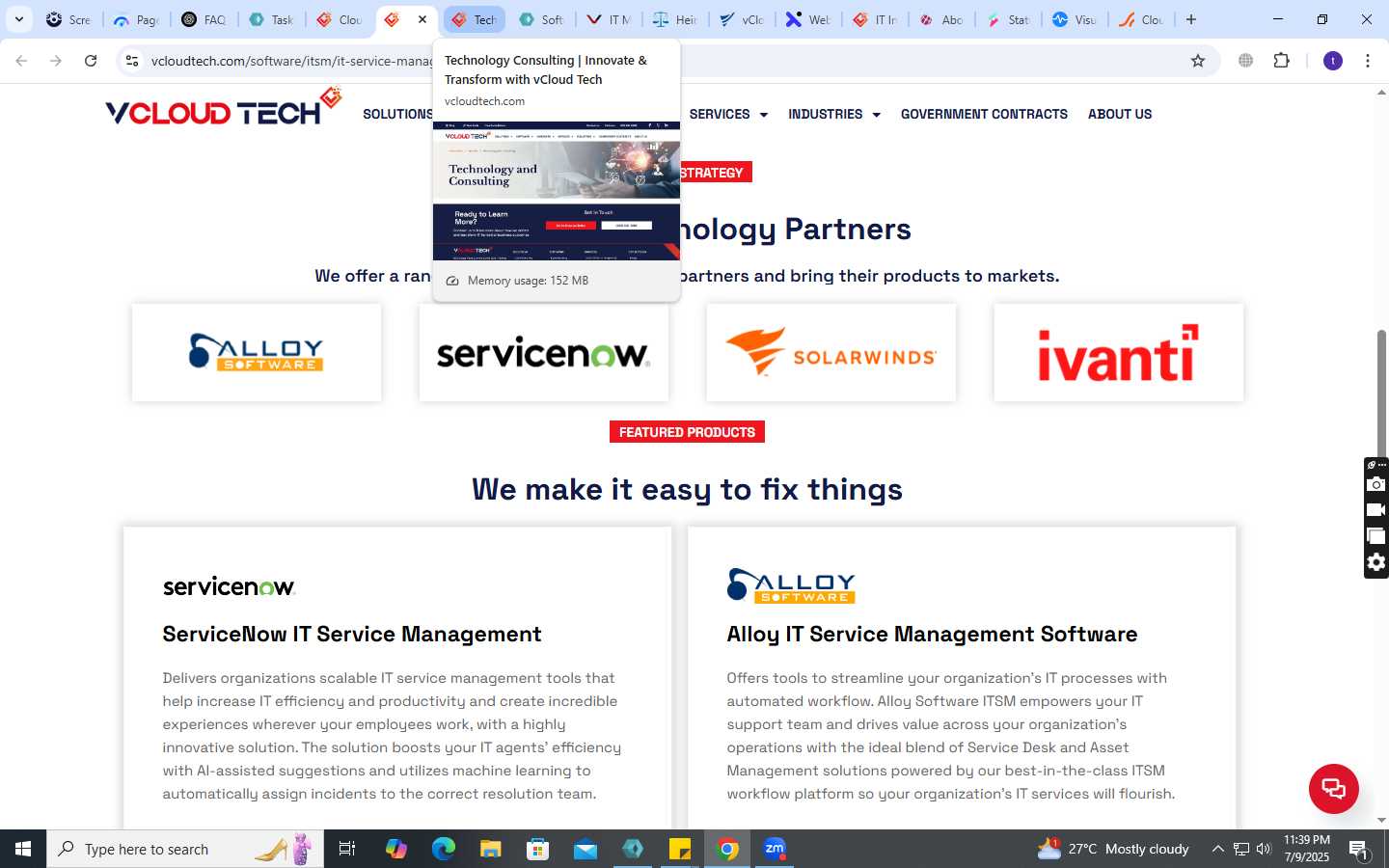Switch to the 'Visu' browser tab

pyautogui.click(x=1074, y=19)
